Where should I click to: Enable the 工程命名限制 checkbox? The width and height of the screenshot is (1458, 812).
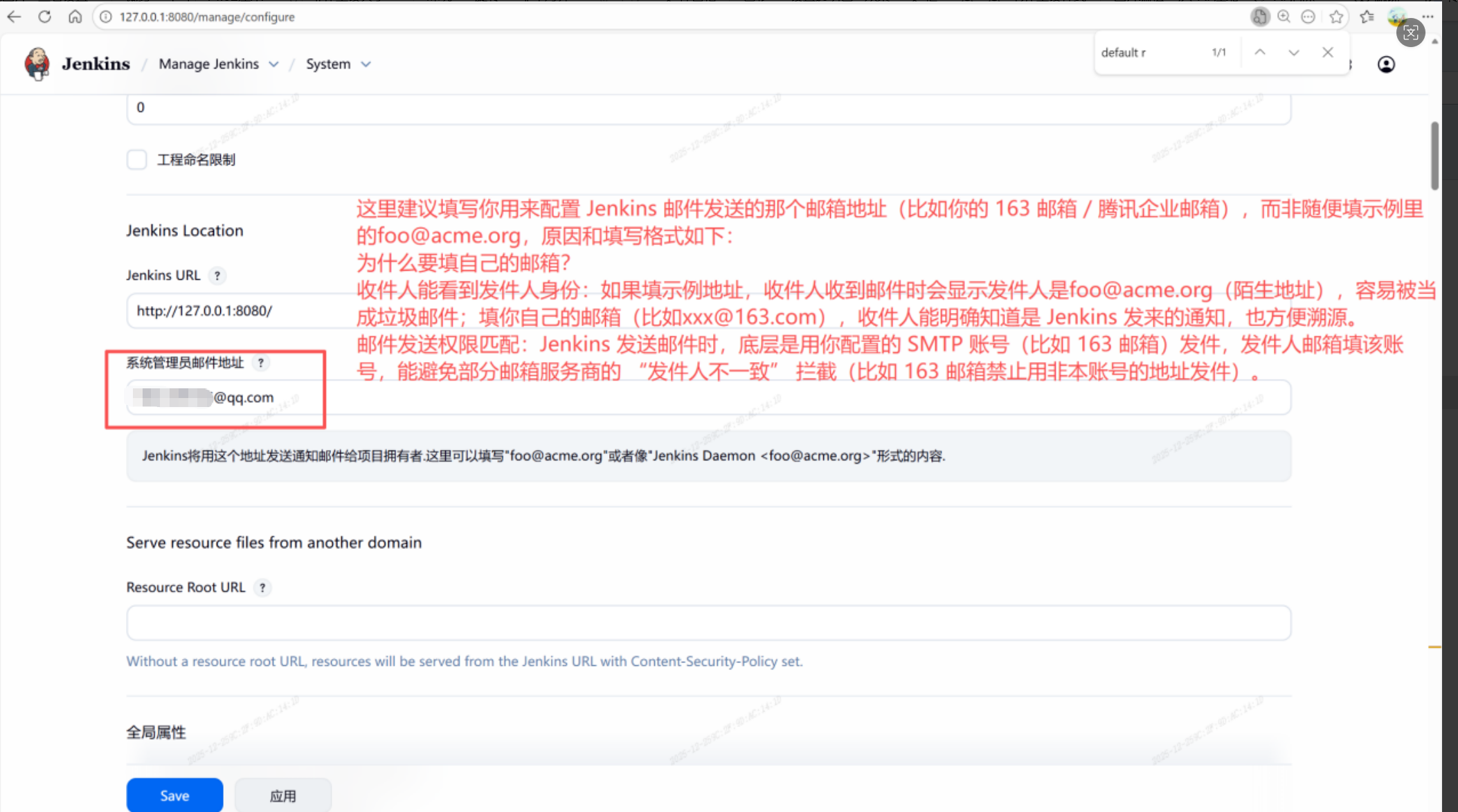coord(137,160)
